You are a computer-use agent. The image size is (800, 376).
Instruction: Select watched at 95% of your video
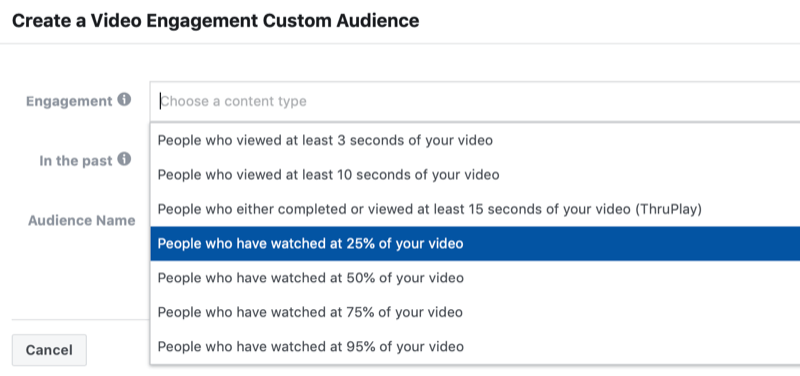[475, 347]
